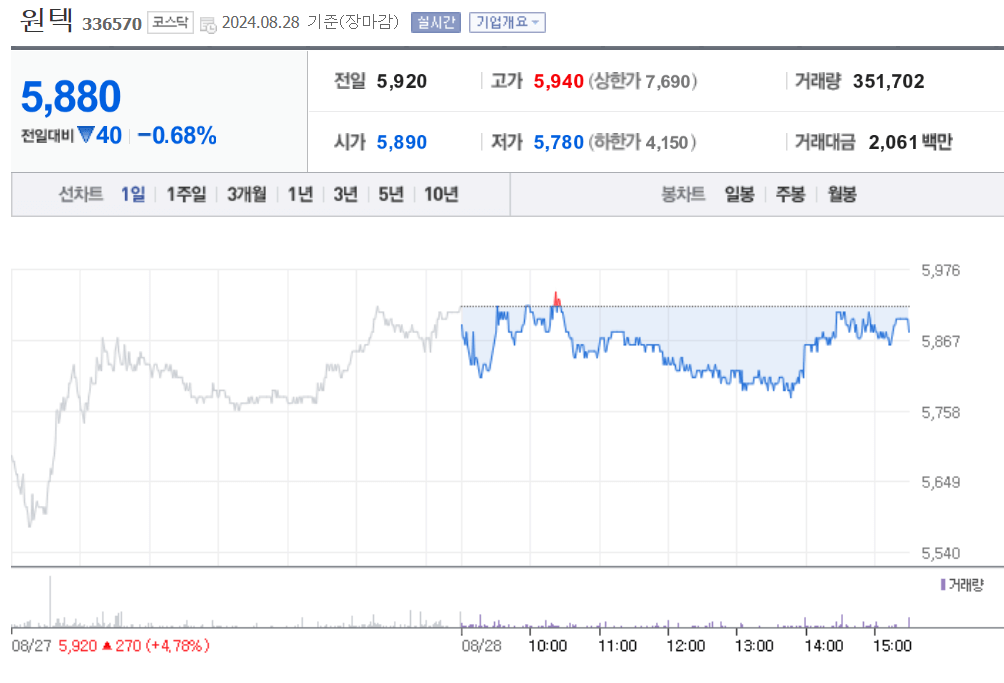Screen dimensions: 1004x683
Task: Click the trading volume 351,702
Action: pyautogui.click(x=889, y=81)
